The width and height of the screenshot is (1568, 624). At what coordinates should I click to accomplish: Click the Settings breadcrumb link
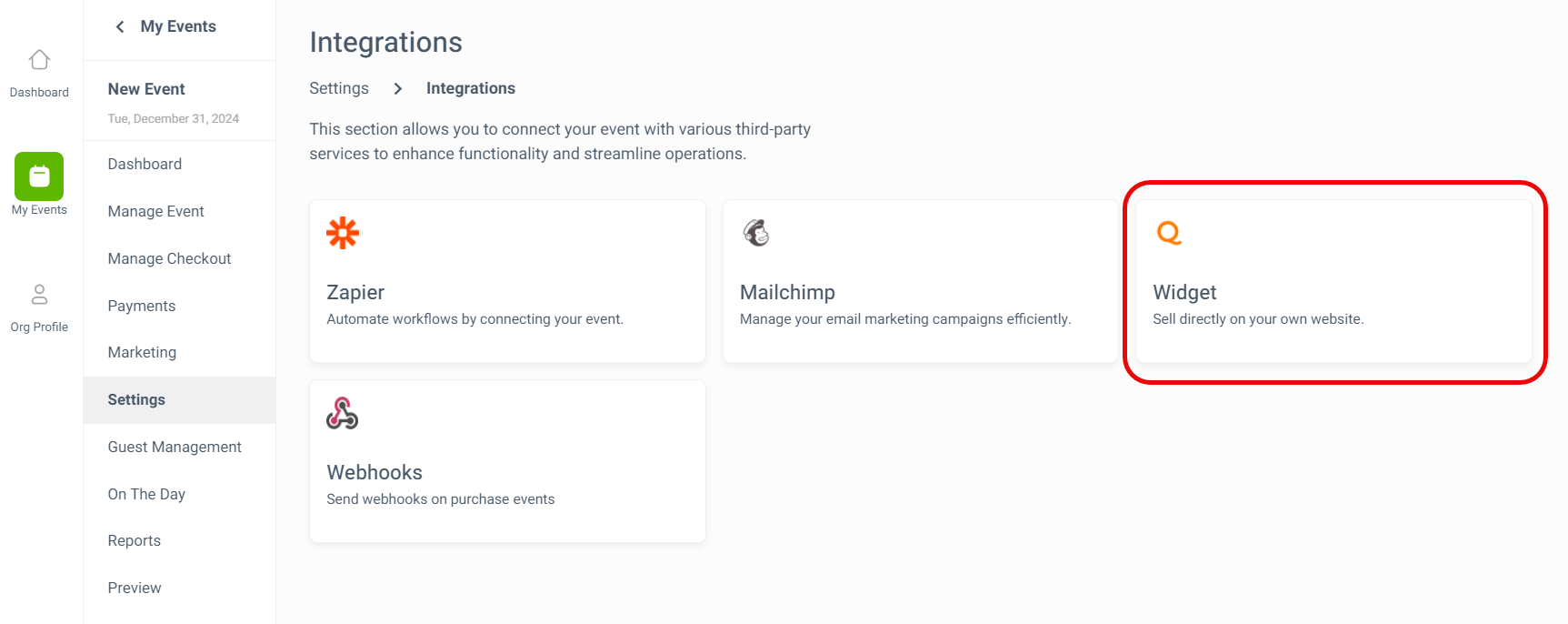pos(339,88)
